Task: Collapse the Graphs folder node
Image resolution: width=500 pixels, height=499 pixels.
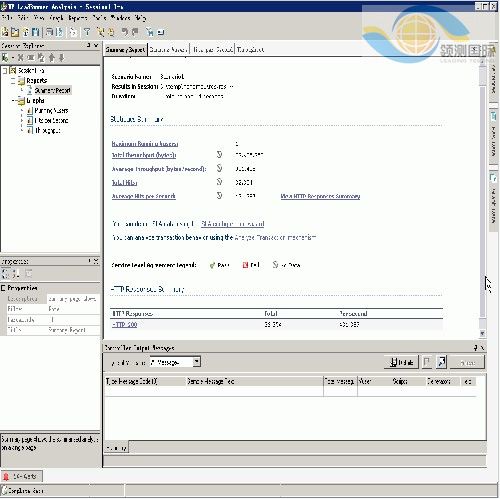Action: tap(13, 100)
